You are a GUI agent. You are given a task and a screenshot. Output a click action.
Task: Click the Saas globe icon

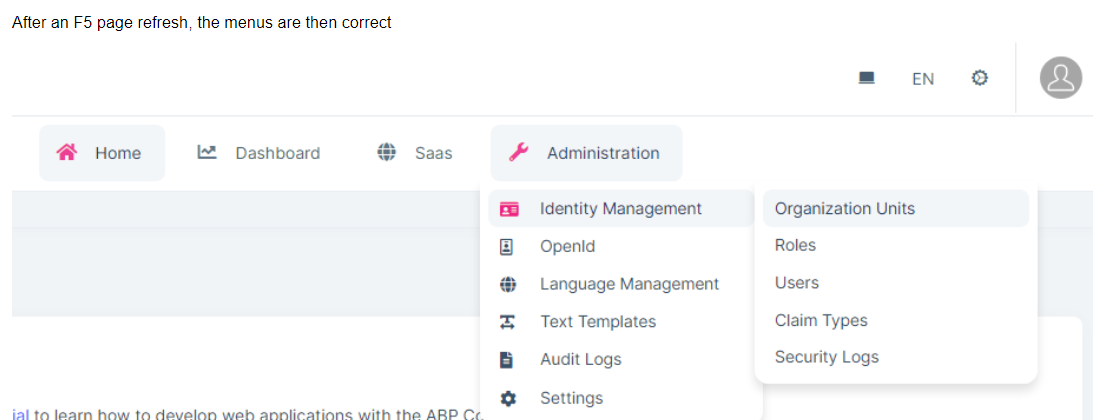tap(386, 153)
